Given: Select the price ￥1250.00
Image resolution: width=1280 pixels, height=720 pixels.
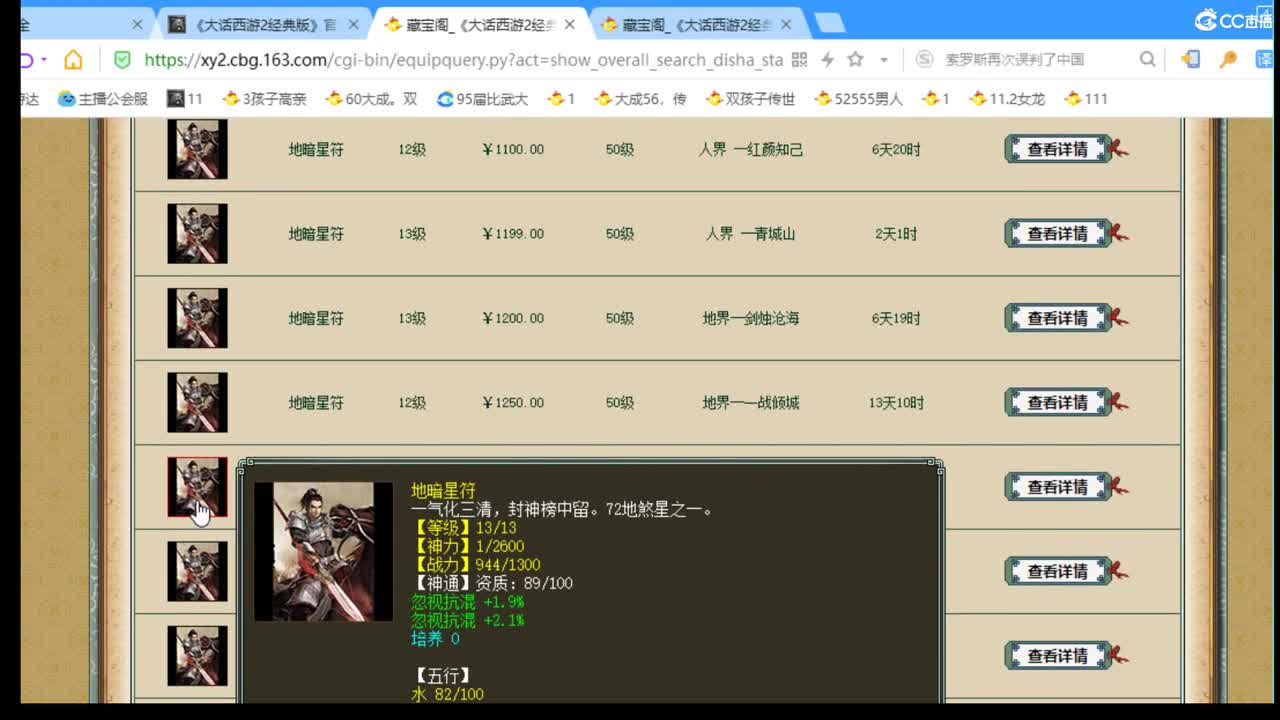Looking at the screenshot, I should click(513, 402).
